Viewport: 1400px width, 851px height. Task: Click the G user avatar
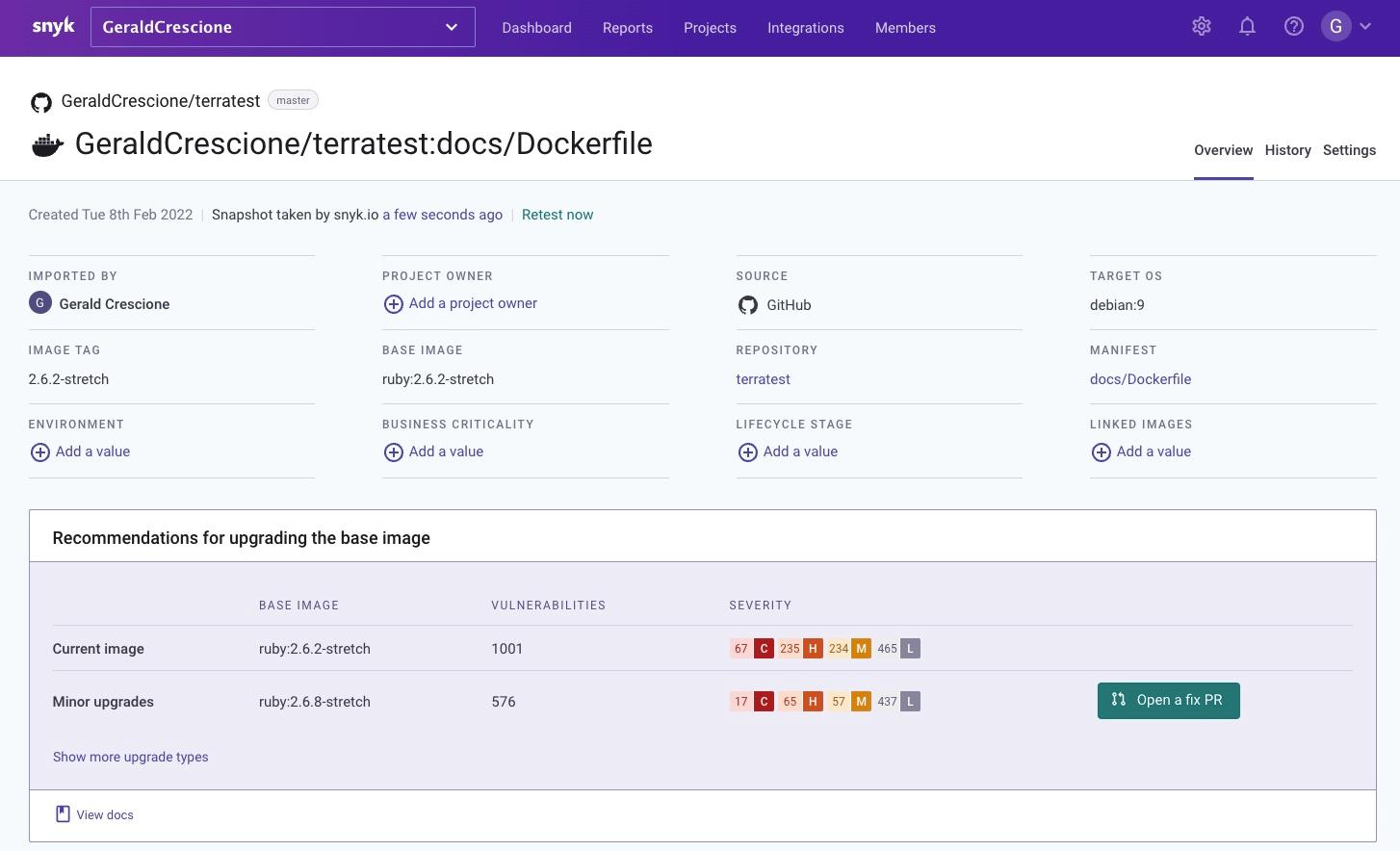(1335, 27)
